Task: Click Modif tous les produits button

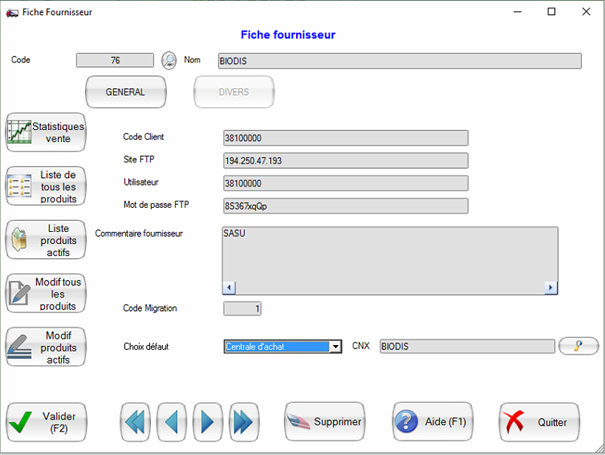Action: 46,293
